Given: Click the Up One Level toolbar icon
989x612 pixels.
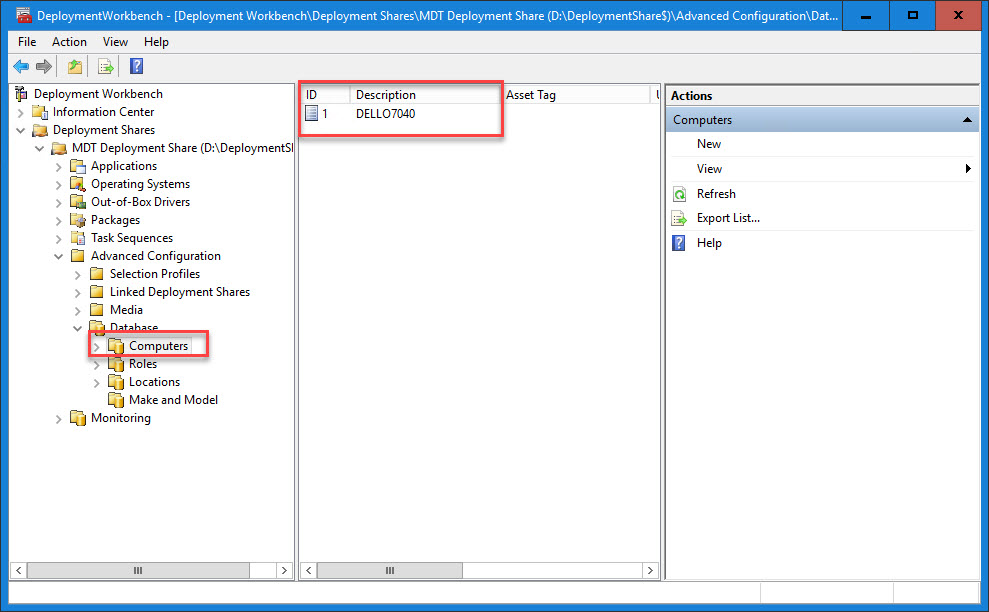Looking at the screenshot, I should point(75,67).
